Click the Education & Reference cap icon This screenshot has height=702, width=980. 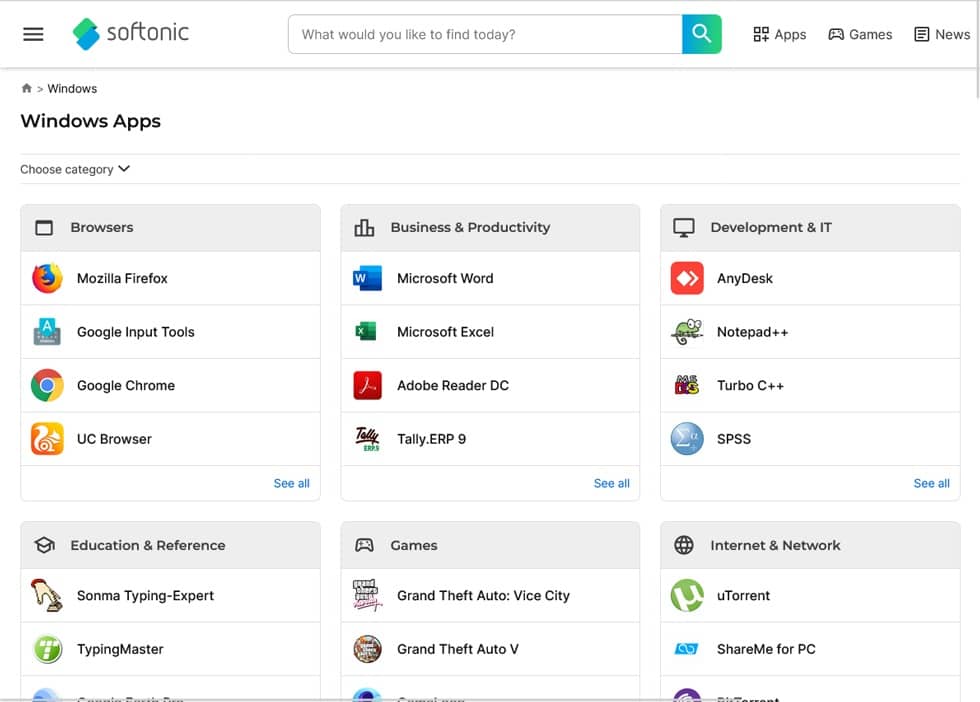point(45,545)
